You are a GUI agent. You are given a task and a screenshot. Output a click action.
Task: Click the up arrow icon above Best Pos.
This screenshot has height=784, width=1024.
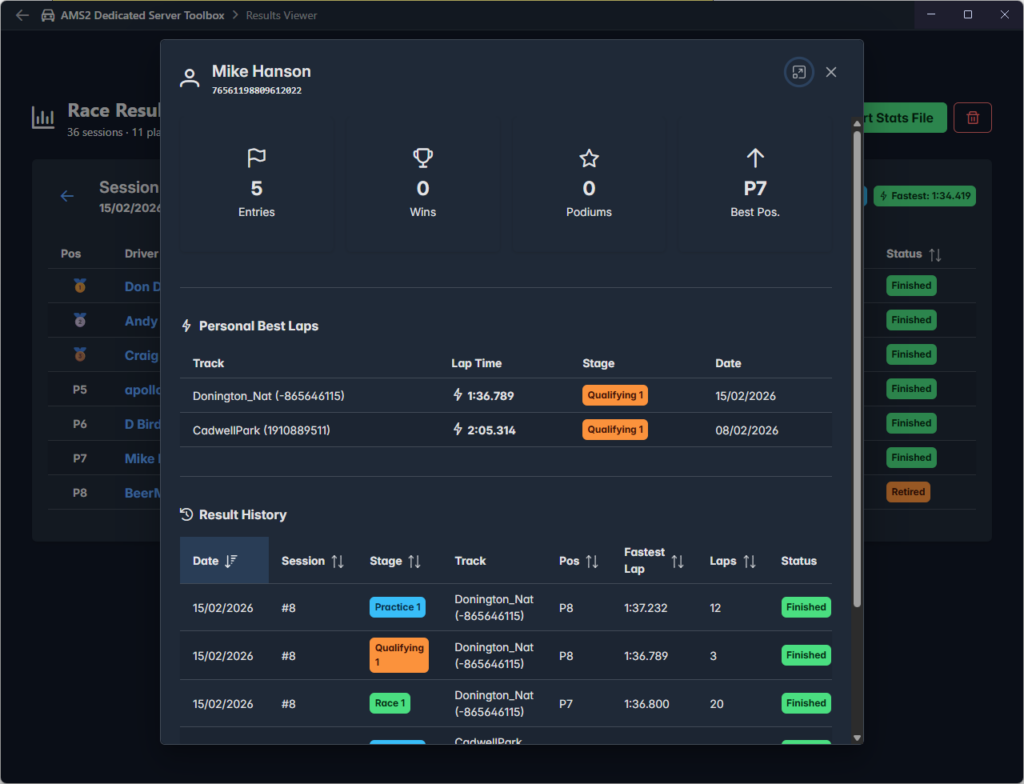755,158
